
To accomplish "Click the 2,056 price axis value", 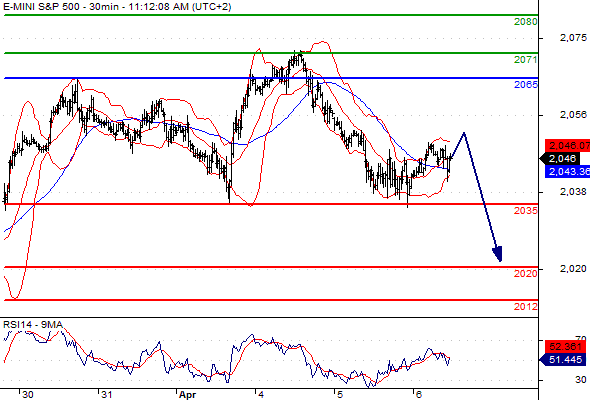I will tap(573, 115).
